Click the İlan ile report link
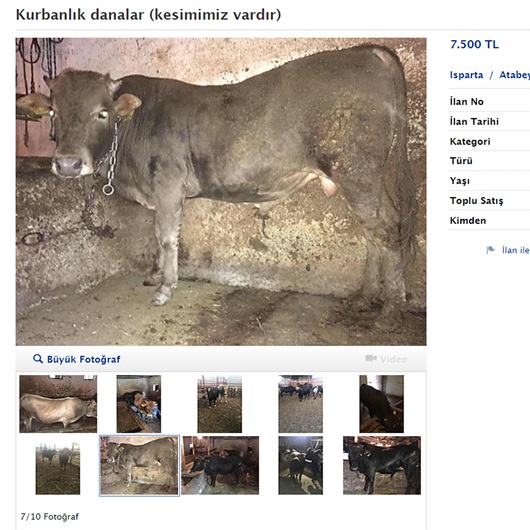Image resolution: width=530 pixels, height=530 pixels. point(516,250)
